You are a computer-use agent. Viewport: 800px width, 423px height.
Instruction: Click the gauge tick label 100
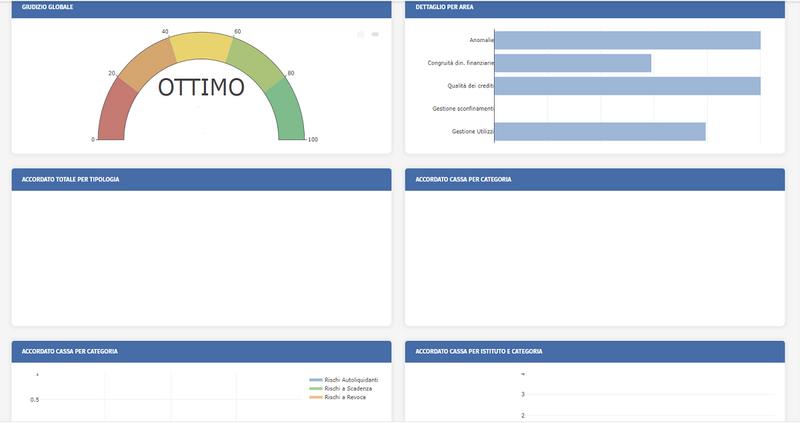click(313, 139)
